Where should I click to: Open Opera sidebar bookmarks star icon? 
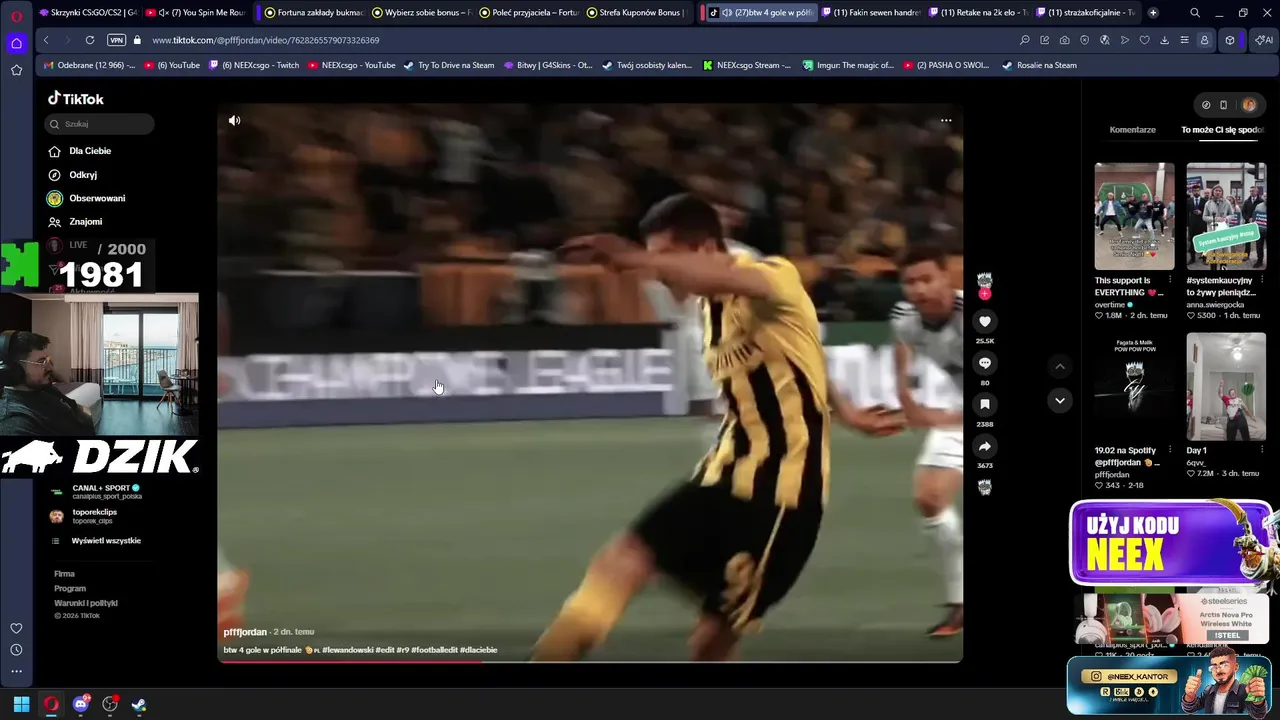pyautogui.click(x=16, y=70)
